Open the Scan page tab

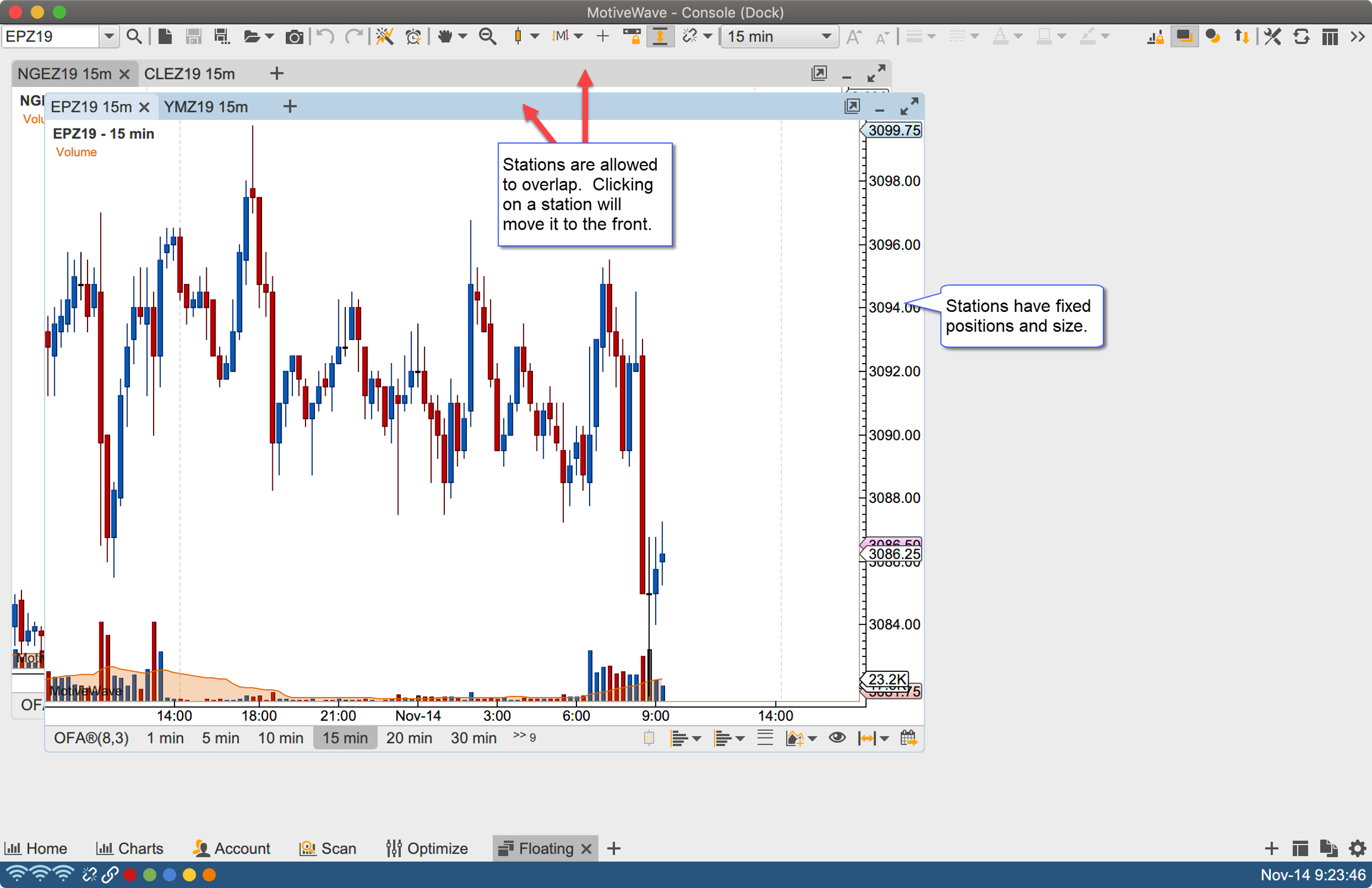point(328,848)
